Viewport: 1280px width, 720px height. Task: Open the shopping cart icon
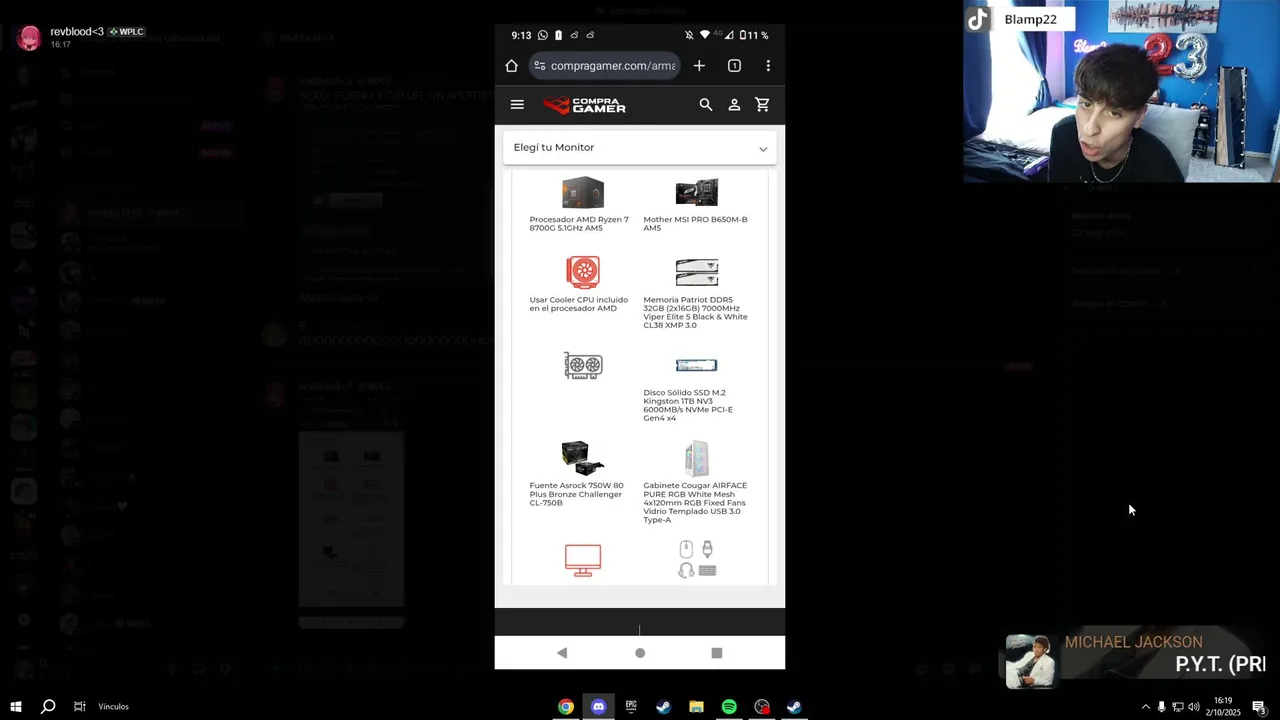pyautogui.click(x=762, y=105)
